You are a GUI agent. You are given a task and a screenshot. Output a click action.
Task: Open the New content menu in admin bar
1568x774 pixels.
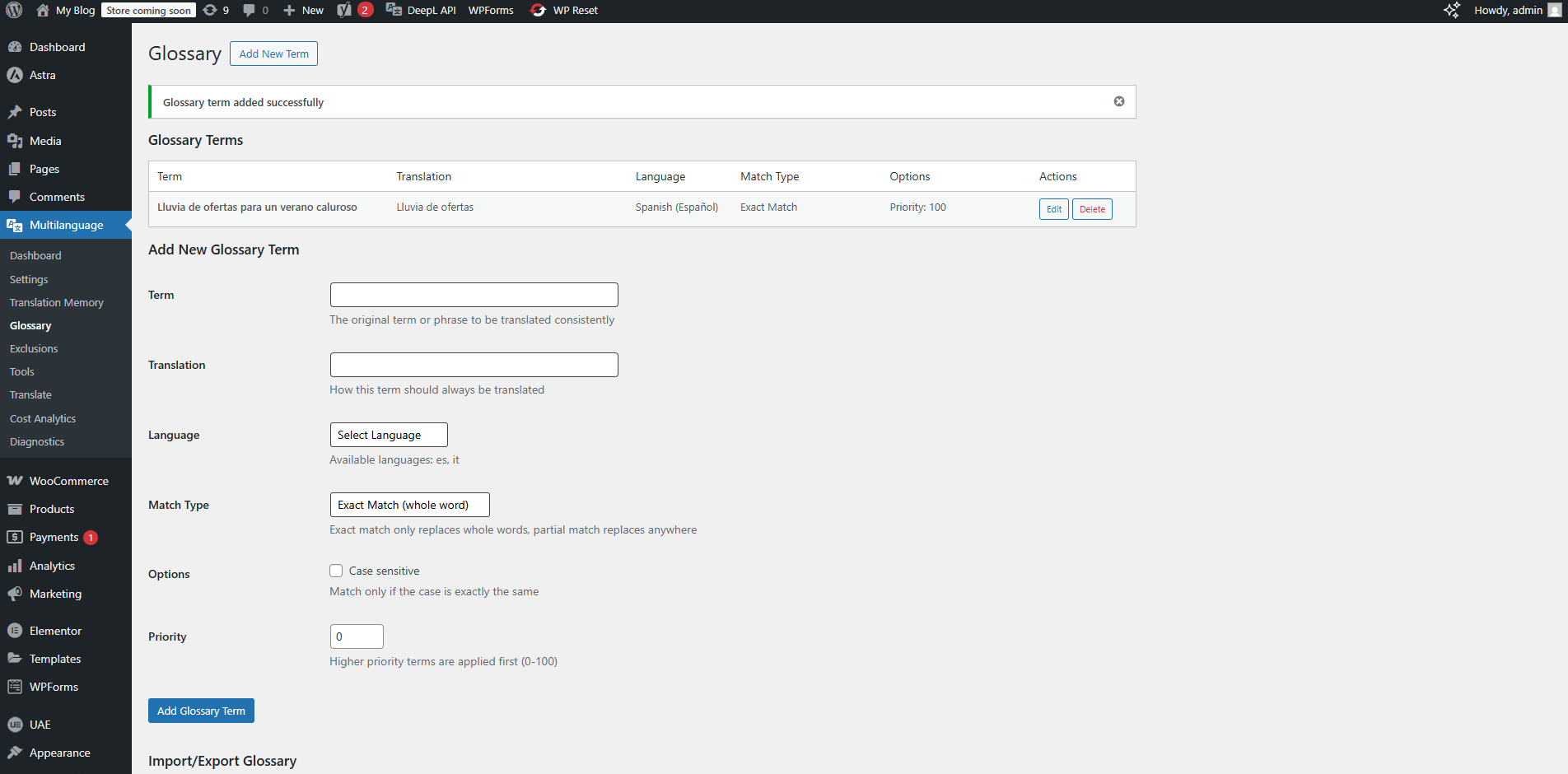pyautogui.click(x=303, y=10)
